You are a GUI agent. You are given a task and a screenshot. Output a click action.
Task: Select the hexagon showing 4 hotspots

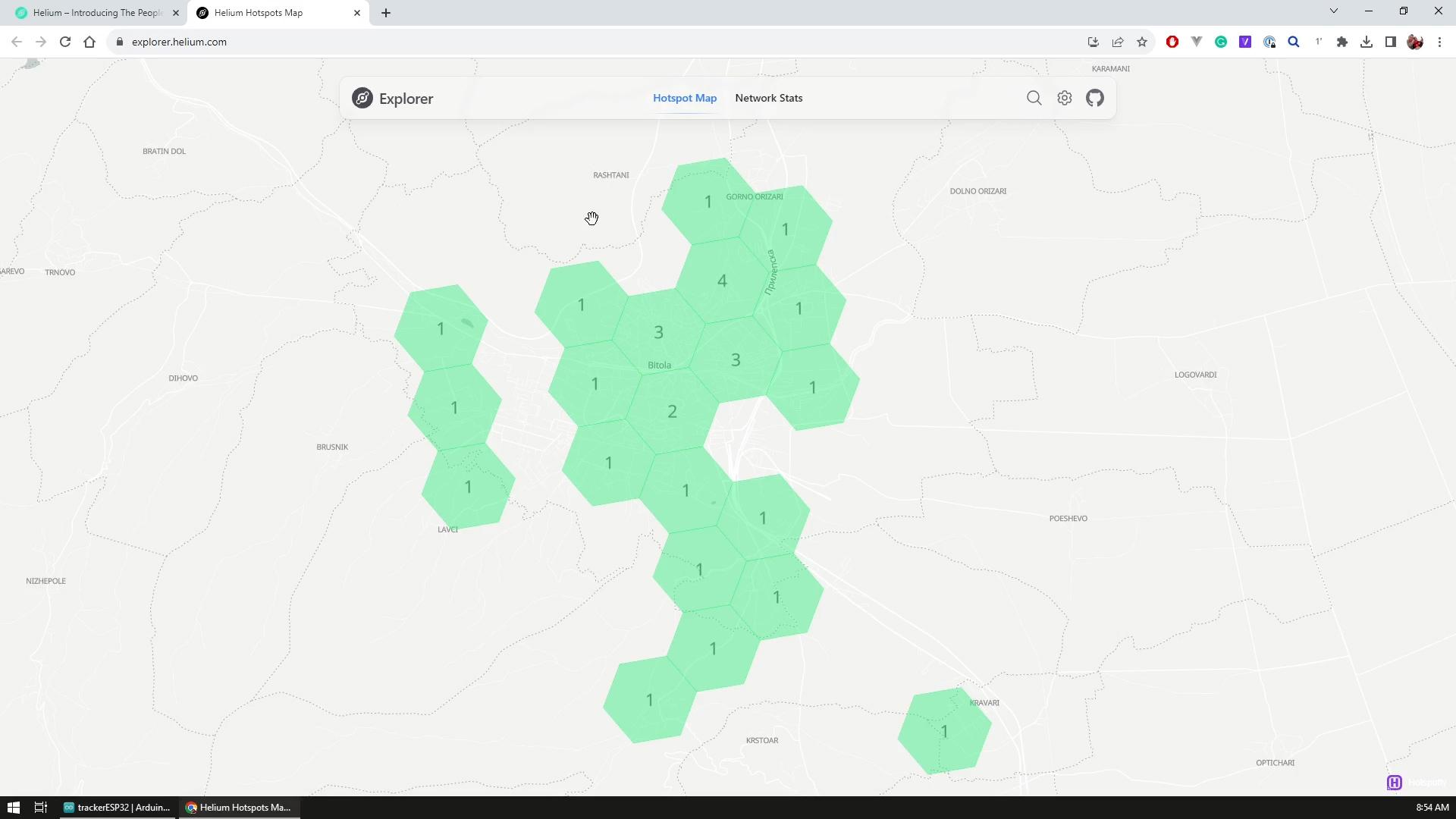721,281
